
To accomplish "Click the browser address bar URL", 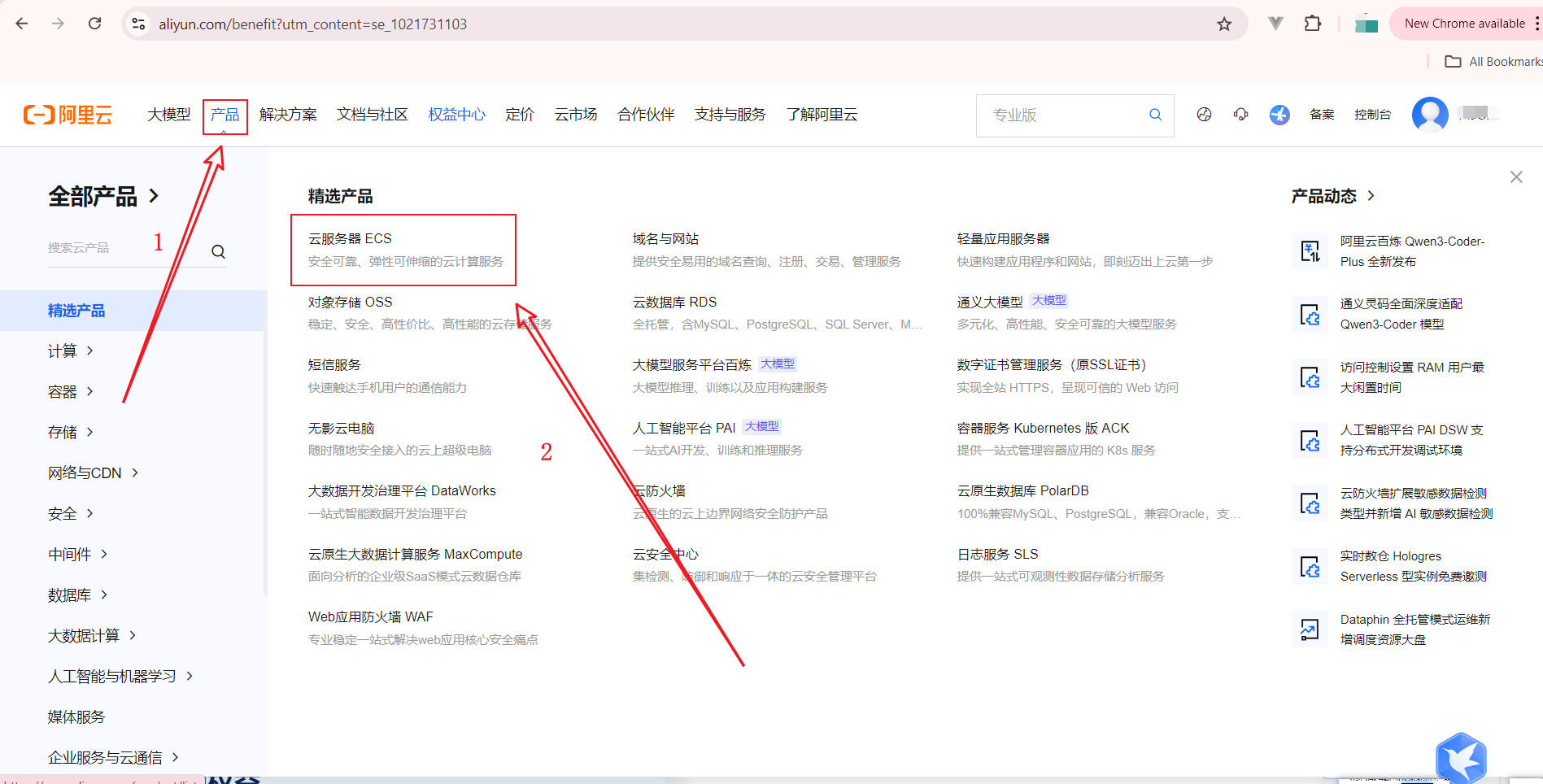I will coord(312,24).
